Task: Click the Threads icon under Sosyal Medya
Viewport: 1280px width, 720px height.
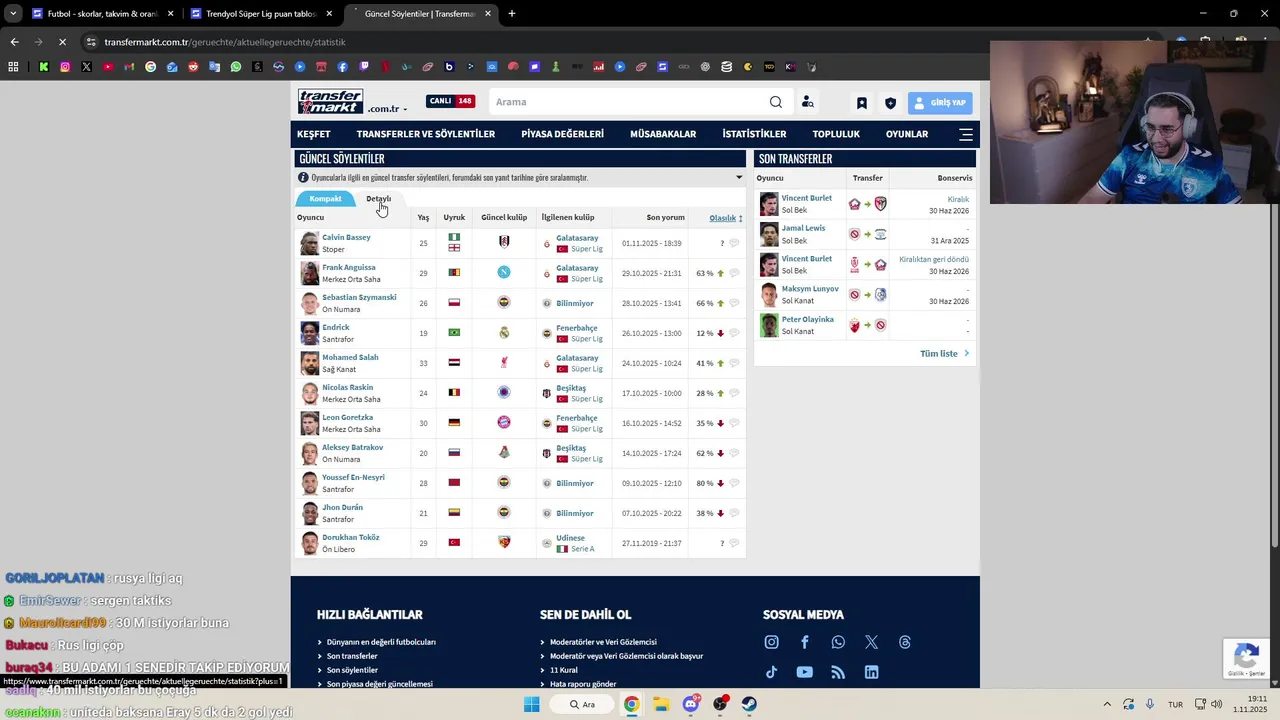Action: pos(905,642)
